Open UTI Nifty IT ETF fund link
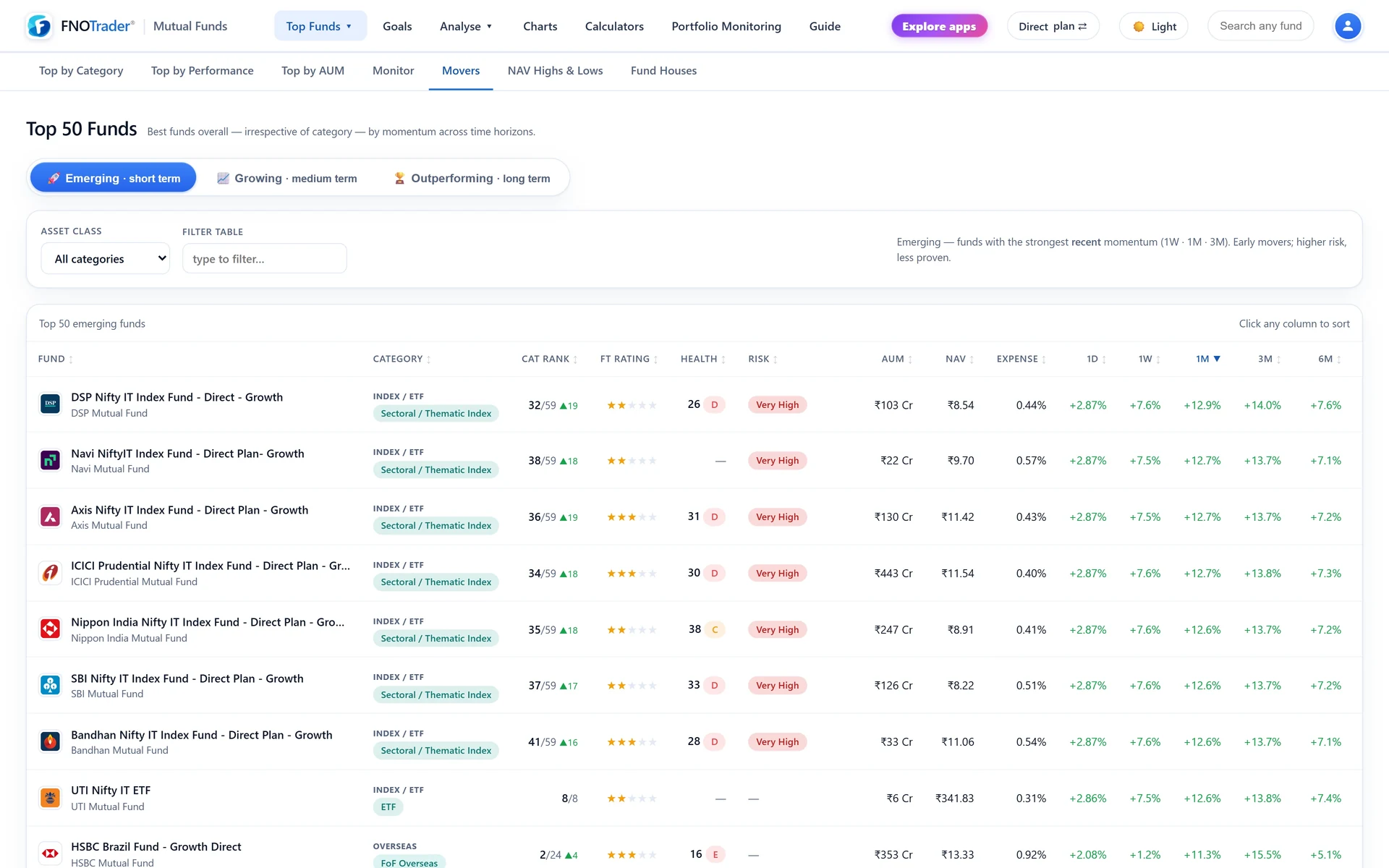The height and width of the screenshot is (868, 1389). [x=111, y=791]
